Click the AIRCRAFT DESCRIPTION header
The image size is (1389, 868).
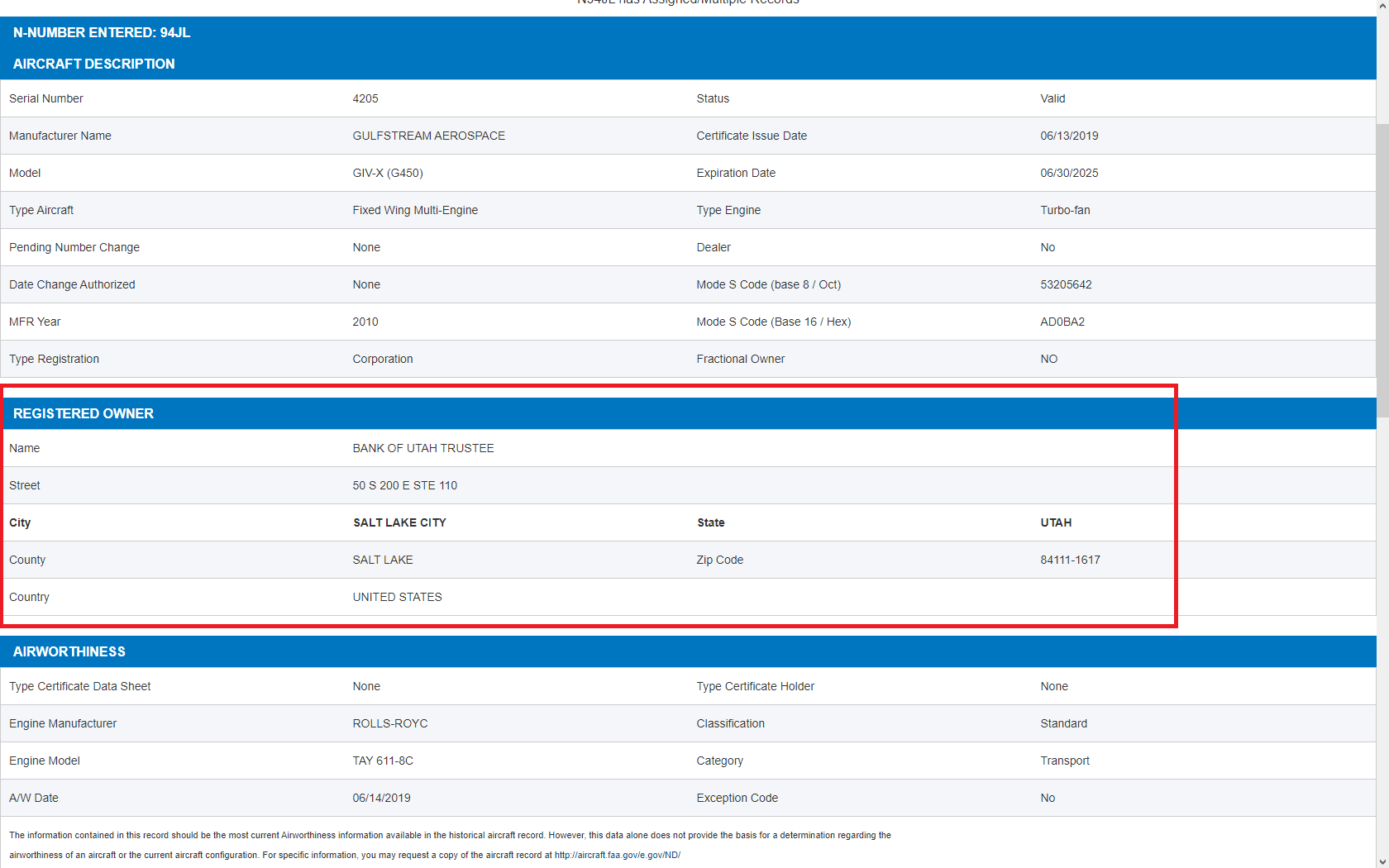[x=94, y=64]
